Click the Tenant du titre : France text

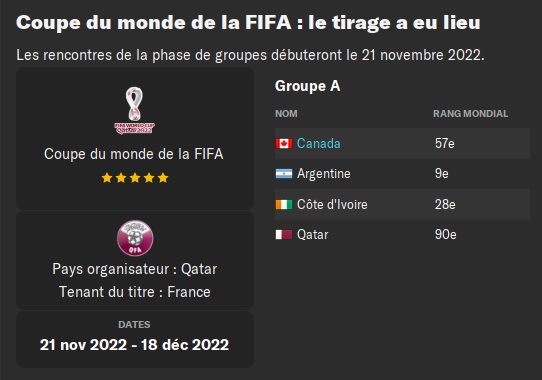pyautogui.click(x=135, y=292)
